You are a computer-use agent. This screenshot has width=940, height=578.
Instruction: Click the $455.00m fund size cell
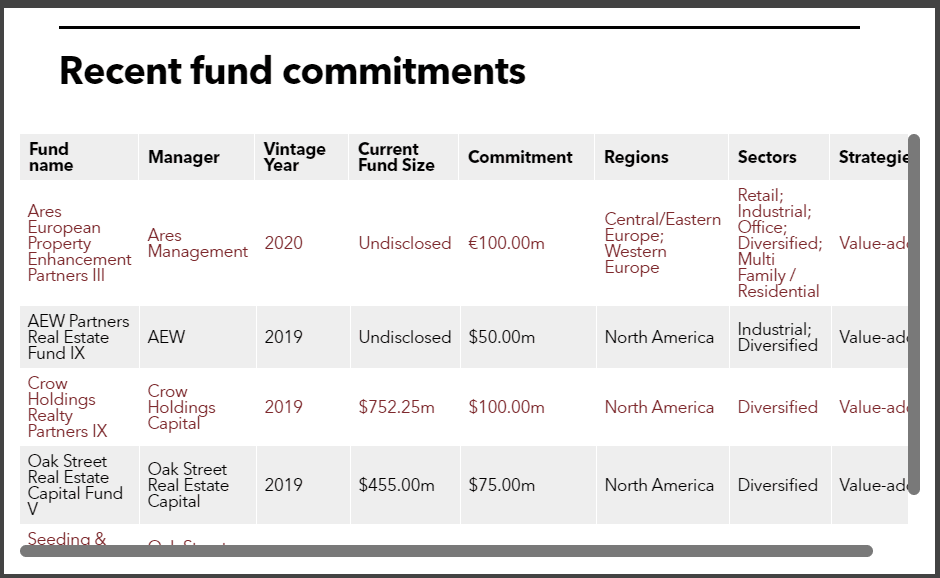[x=396, y=485]
